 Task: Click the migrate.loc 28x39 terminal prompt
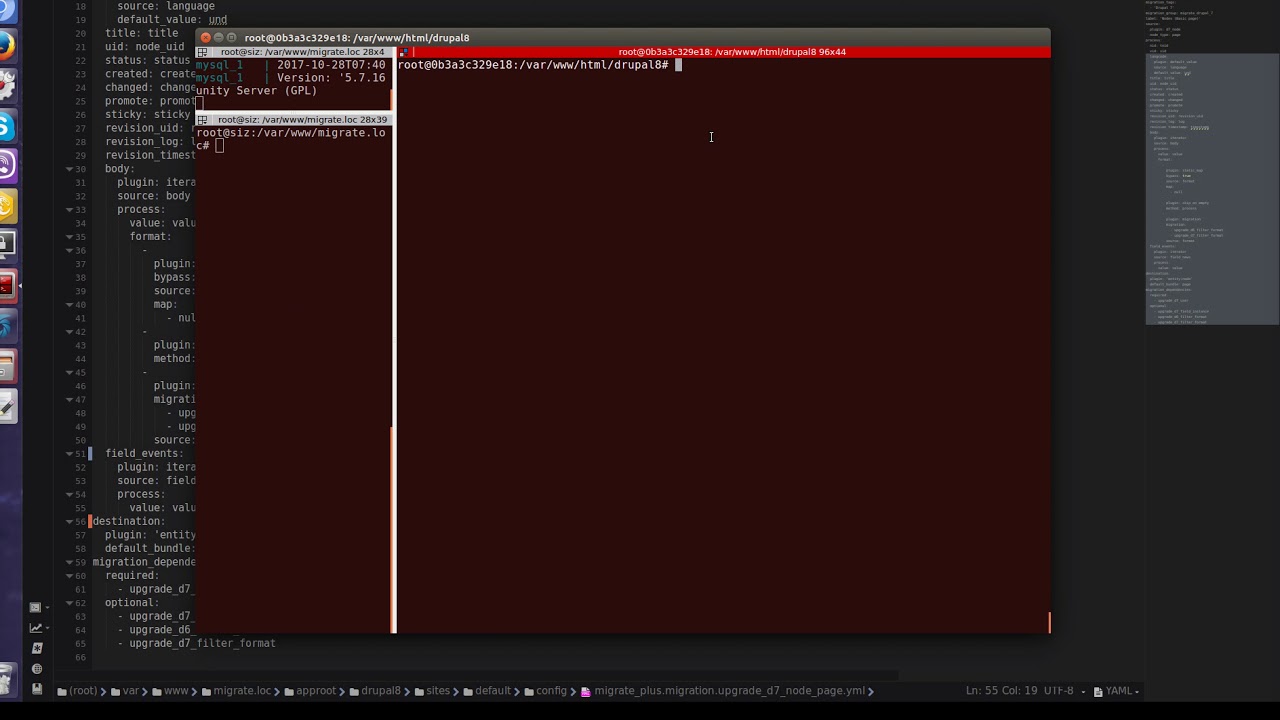pyautogui.click(x=290, y=139)
